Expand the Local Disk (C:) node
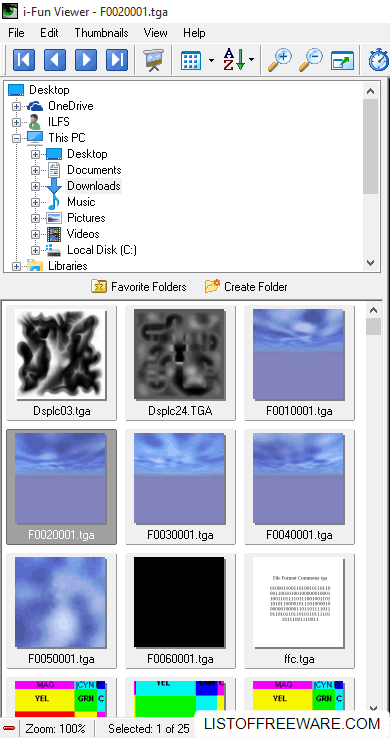The height and width of the screenshot is (738, 390). pyautogui.click(x=35, y=250)
